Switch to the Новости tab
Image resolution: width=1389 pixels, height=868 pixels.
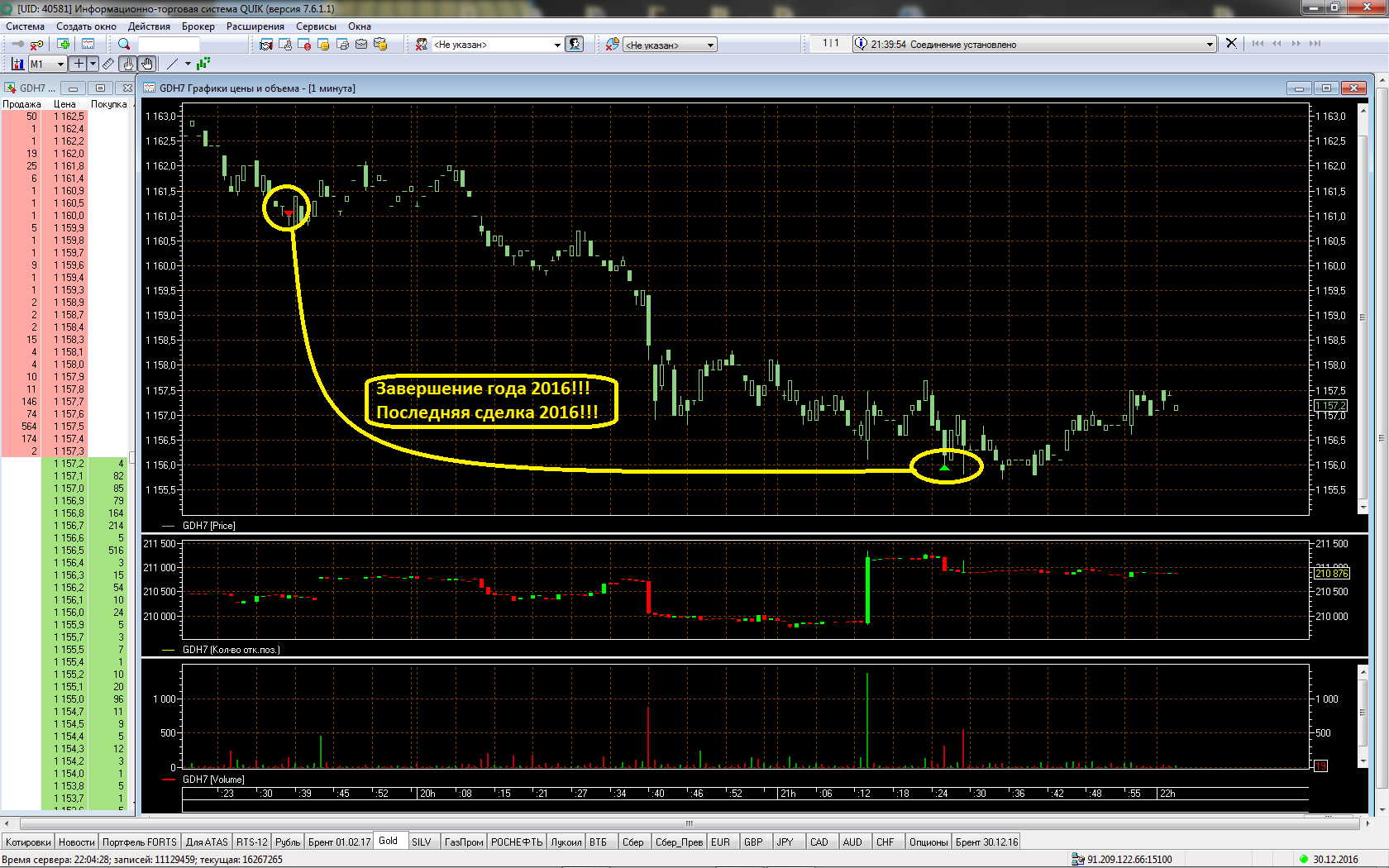click(77, 842)
